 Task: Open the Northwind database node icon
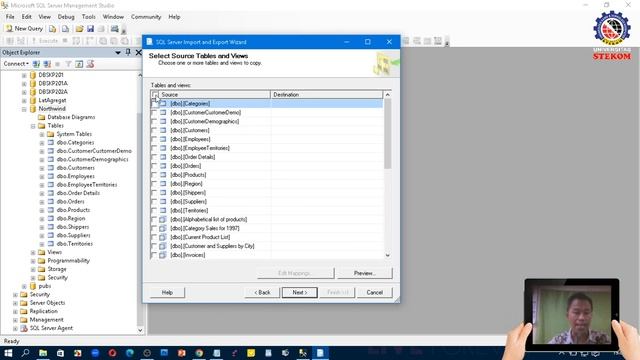click(x=33, y=109)
